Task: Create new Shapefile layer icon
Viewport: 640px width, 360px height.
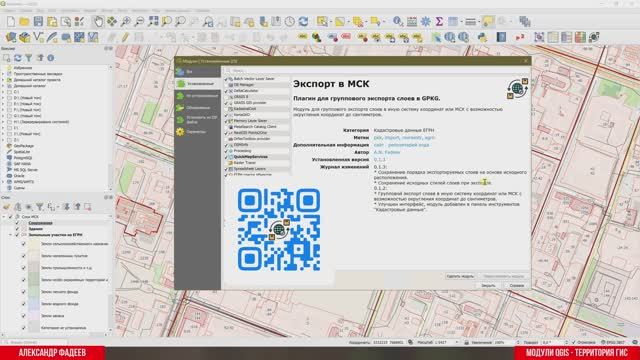Action: 38,38
